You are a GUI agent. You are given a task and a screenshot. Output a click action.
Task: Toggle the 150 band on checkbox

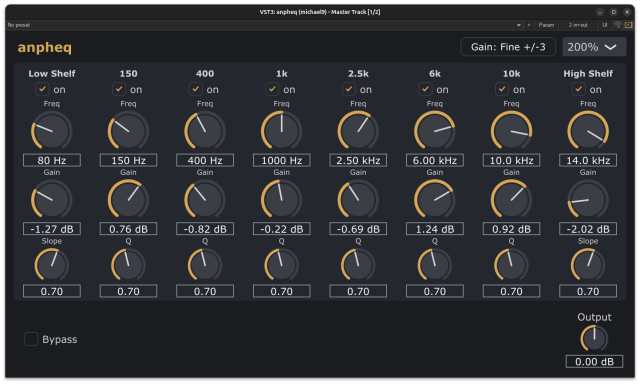[119, 89]
